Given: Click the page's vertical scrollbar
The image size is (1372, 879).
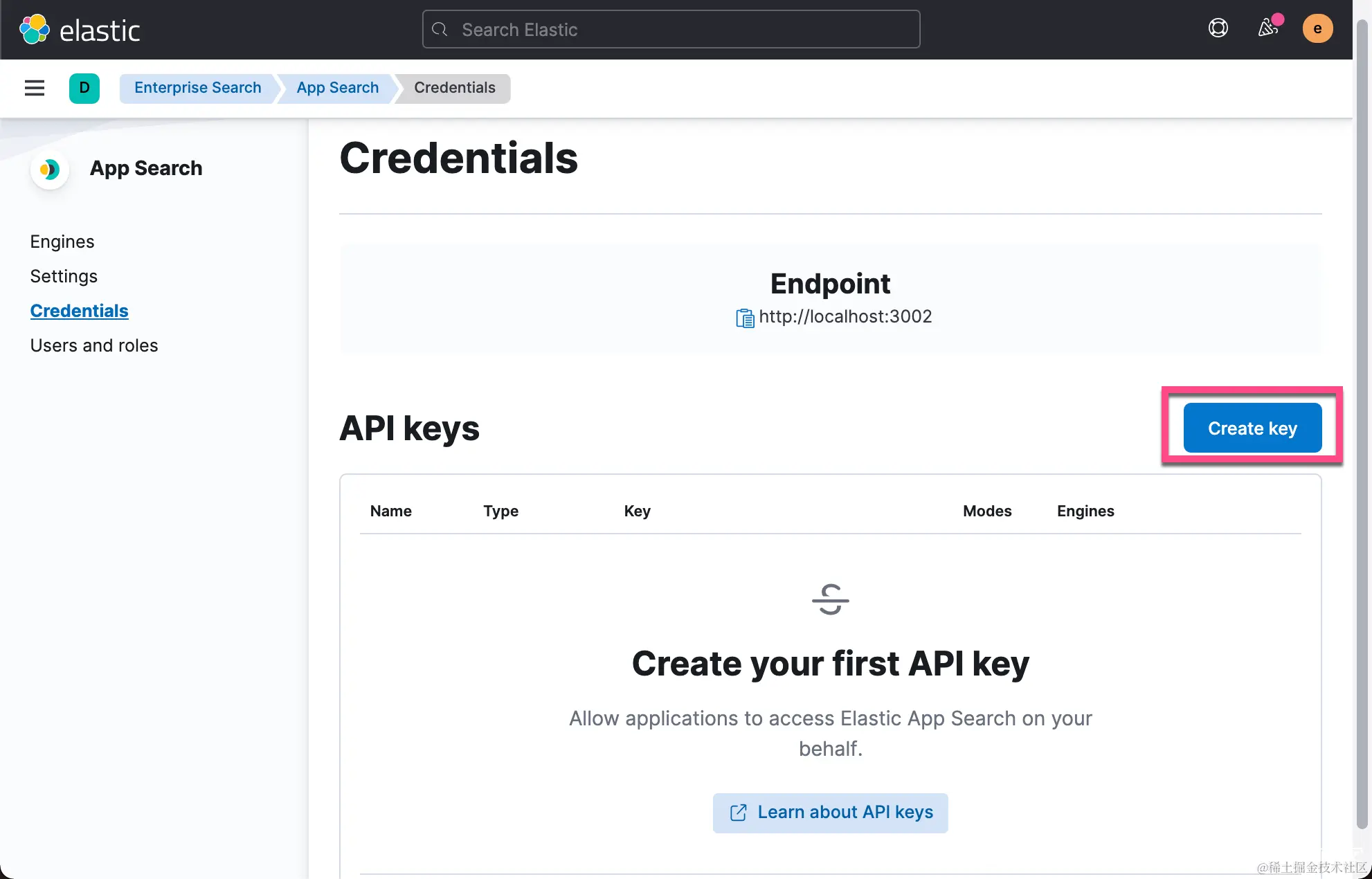Looking at the screenshot, I should click(x=1362, y=415).
